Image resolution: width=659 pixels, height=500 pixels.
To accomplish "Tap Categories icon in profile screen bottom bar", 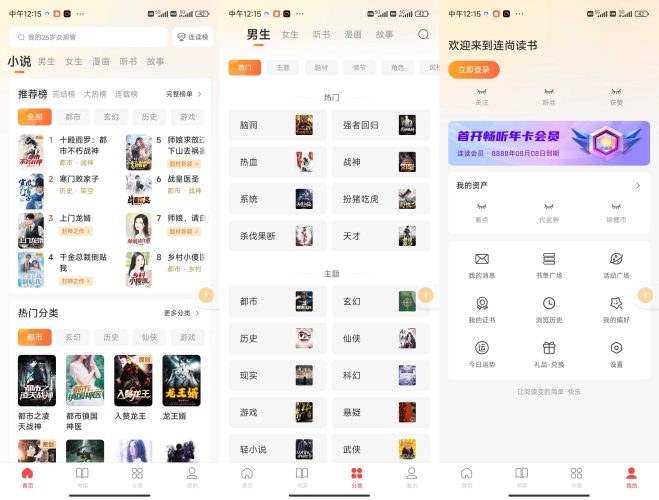I will 577,474.
